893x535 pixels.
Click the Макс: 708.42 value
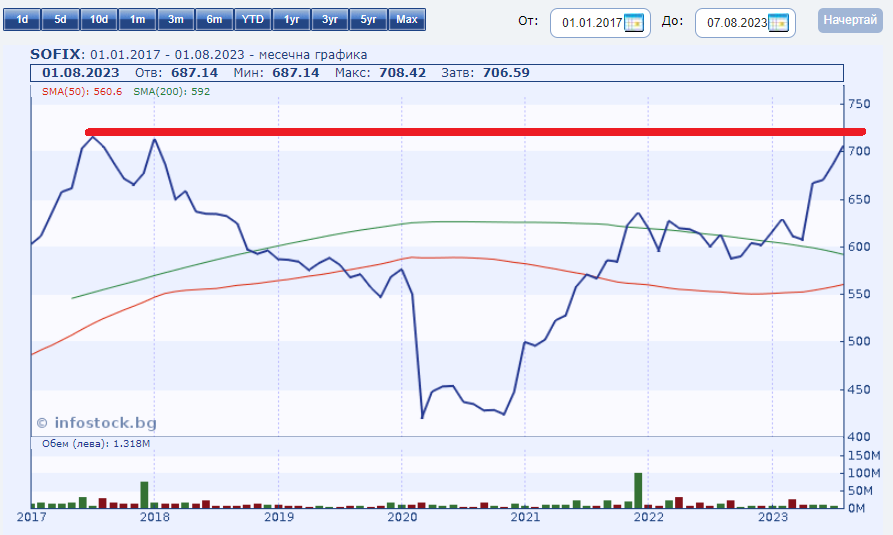[380, 73]
